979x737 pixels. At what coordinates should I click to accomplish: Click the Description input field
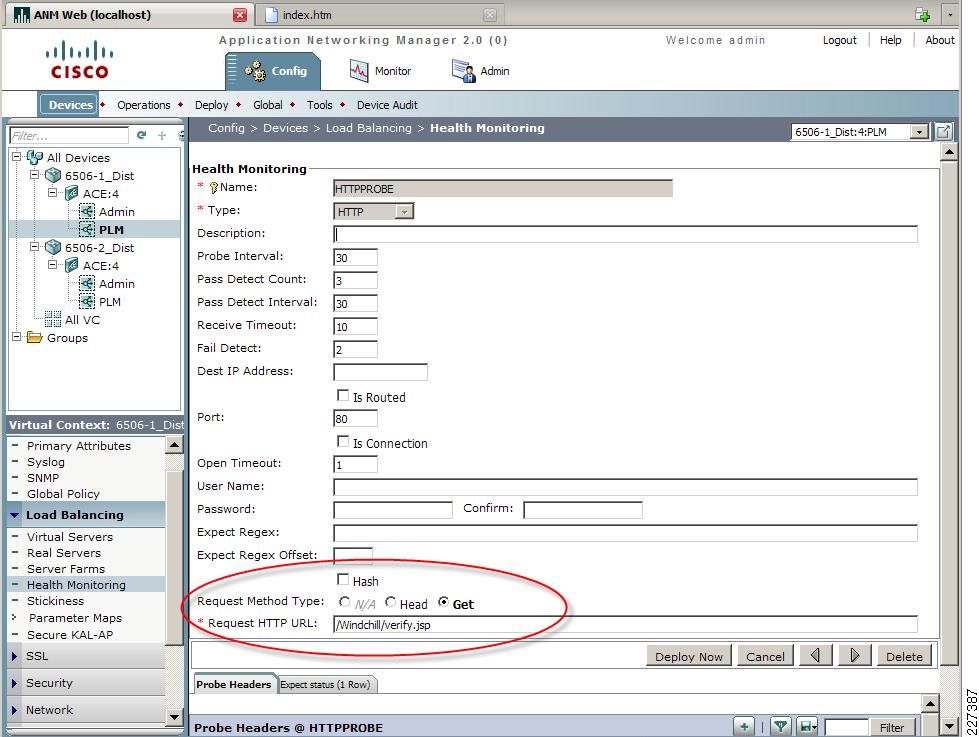click(x=626, y=234)
